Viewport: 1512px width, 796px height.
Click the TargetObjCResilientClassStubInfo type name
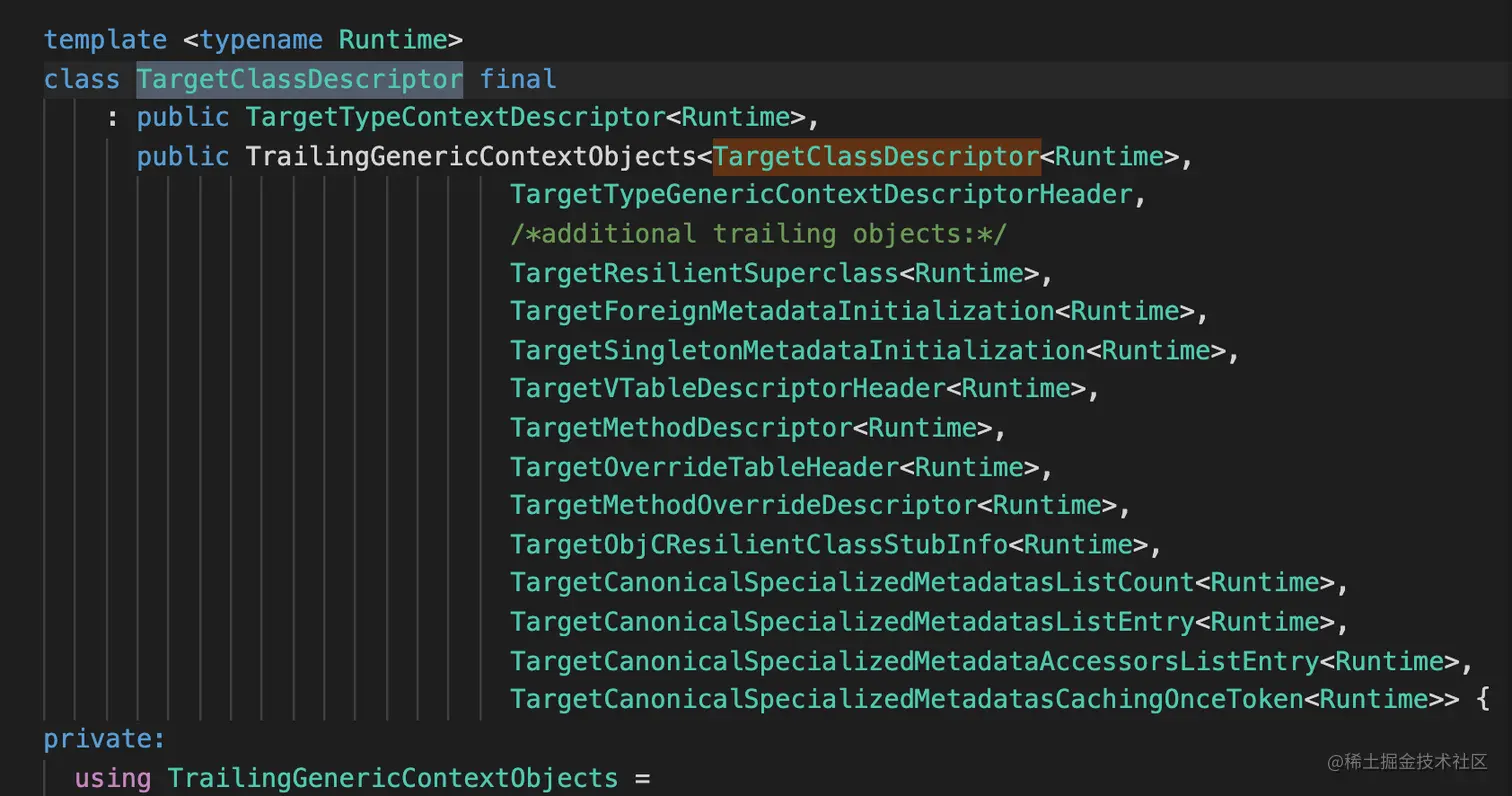(758, 544)
